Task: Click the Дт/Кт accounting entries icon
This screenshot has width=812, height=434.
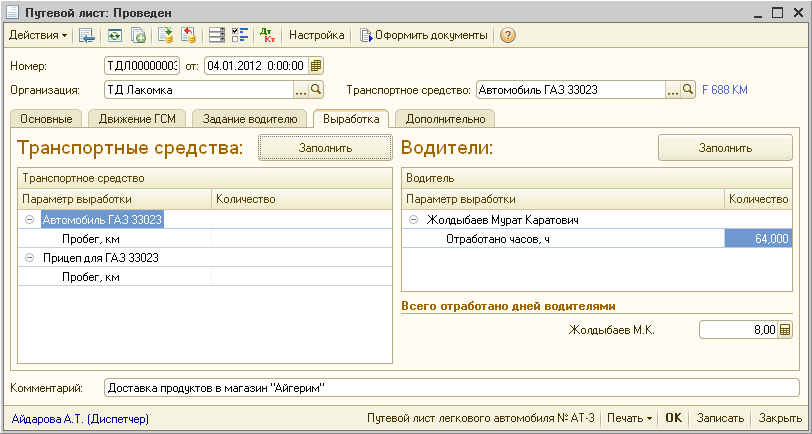Action: click(267, 35)
